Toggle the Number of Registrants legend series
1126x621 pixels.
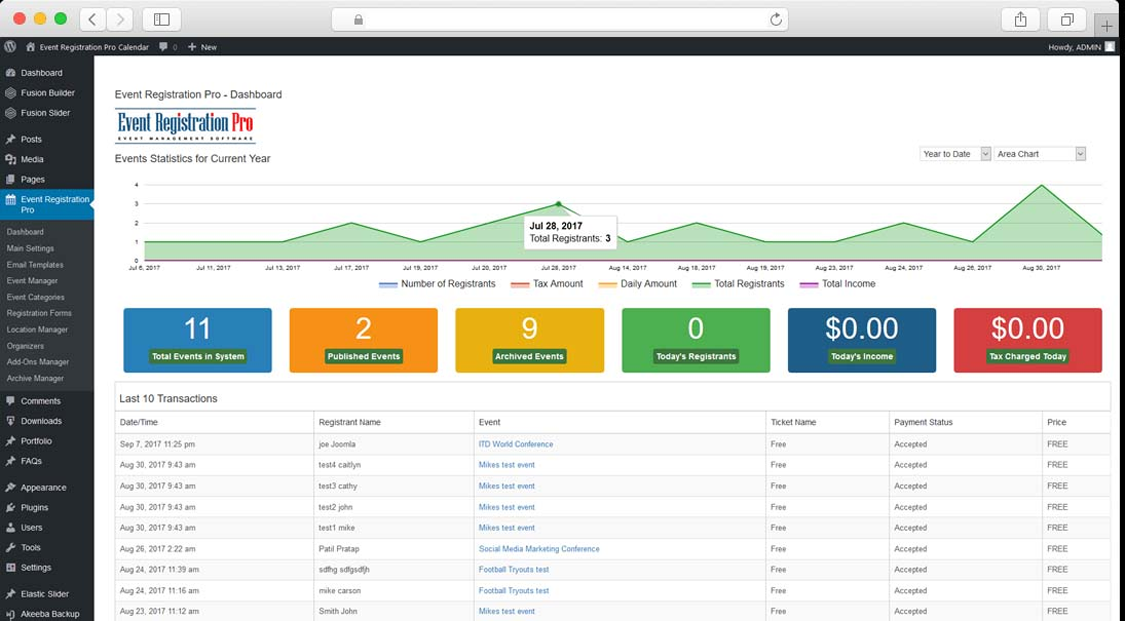point(447,284)
